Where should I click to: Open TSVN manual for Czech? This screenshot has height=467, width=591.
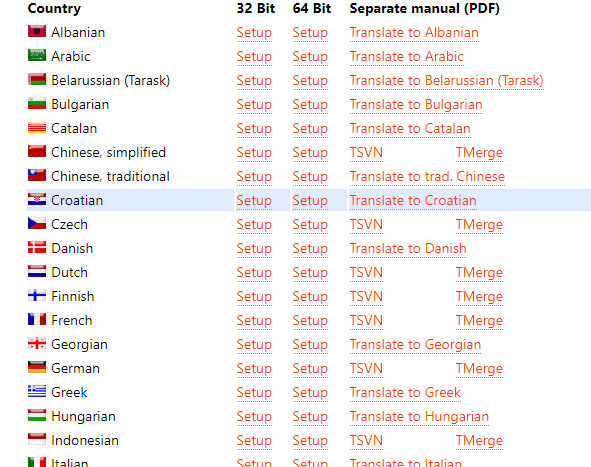(x=366, y=225)
